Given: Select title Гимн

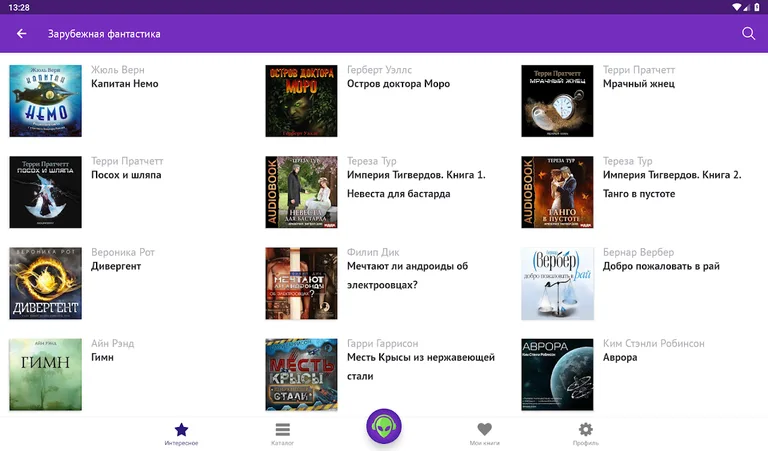Looking at the screenshot, I should (x=102, y=357).
